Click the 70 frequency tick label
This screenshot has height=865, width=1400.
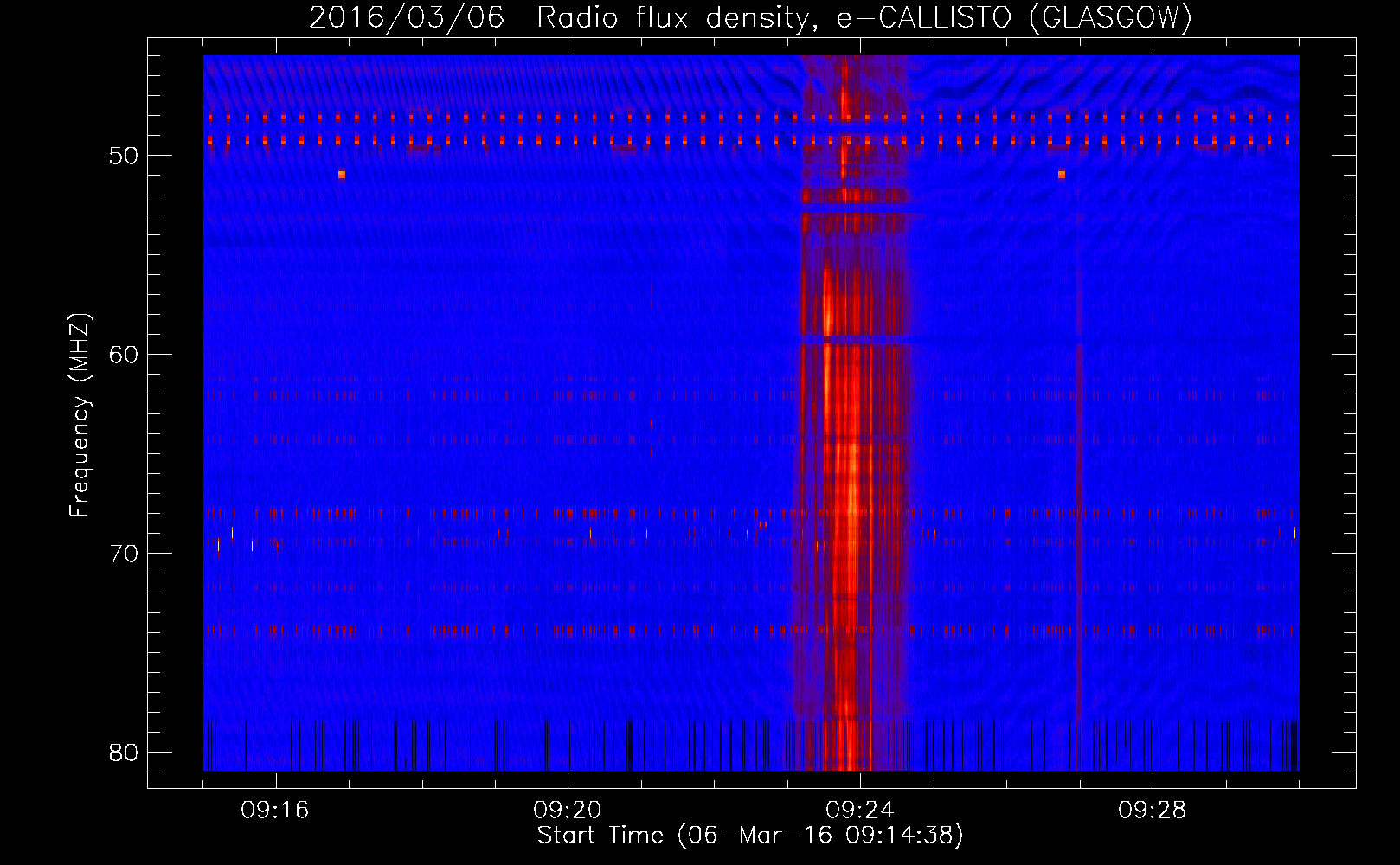tap(124, 554)
